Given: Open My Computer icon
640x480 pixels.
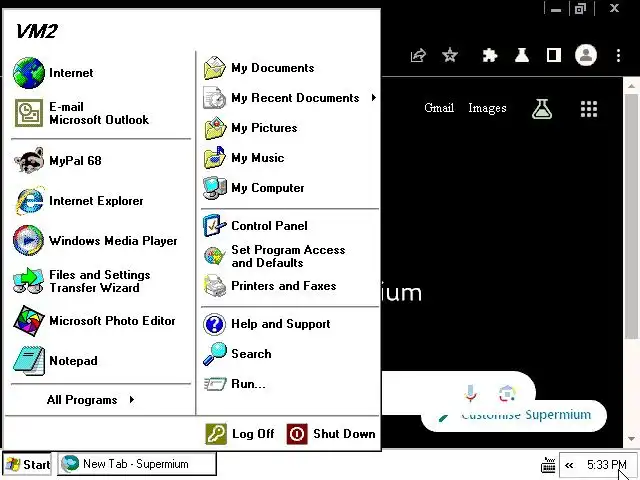Looking at the screenshot, I should pyautogui.click(x=215, y=188).
